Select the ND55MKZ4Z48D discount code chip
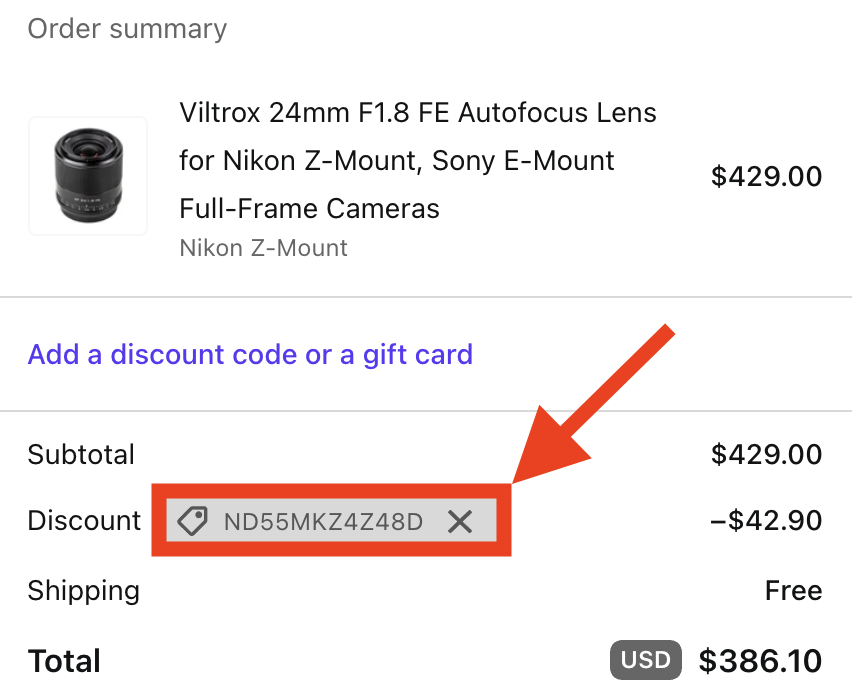This screenshot has width=852, height=700. point(331,521)
